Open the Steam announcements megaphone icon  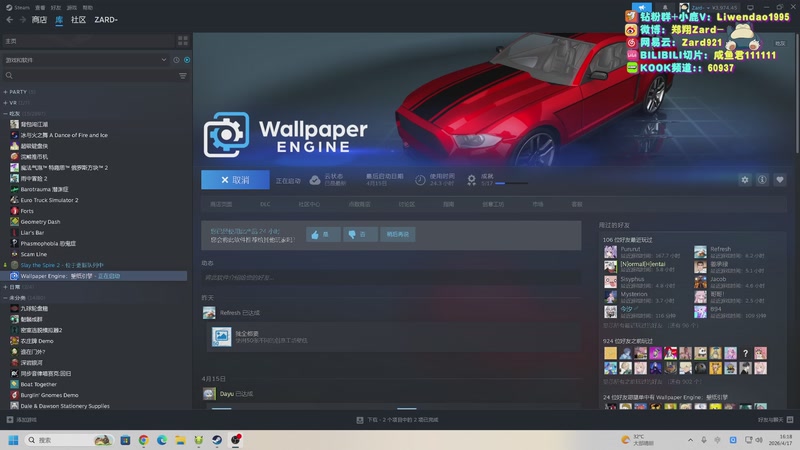coord(641,7)
